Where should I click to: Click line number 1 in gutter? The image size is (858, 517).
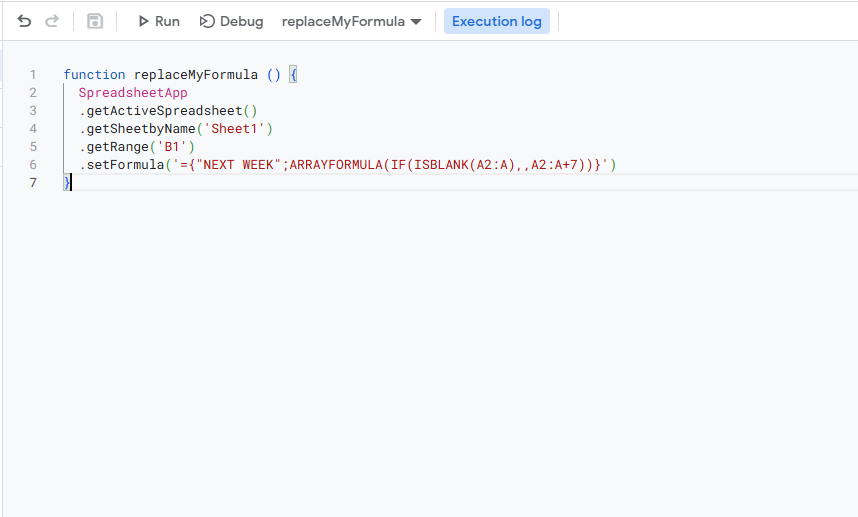click(x=33, y=74)
